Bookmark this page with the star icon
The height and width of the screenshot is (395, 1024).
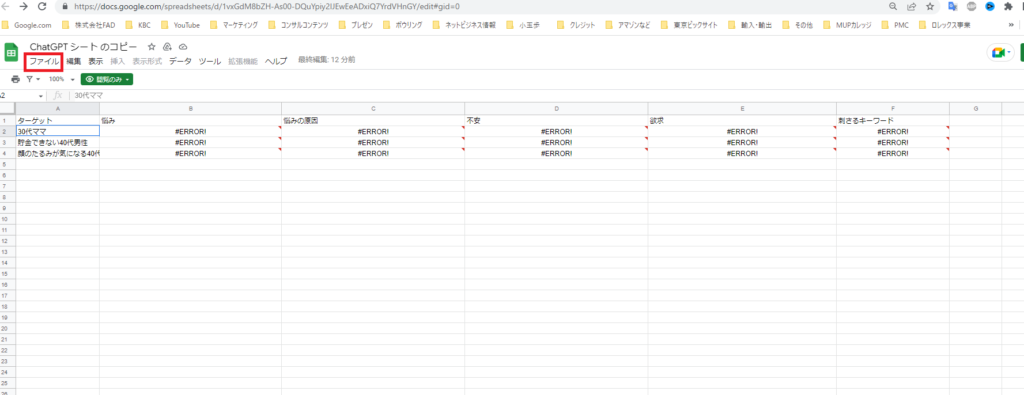[x=929, y=7]
